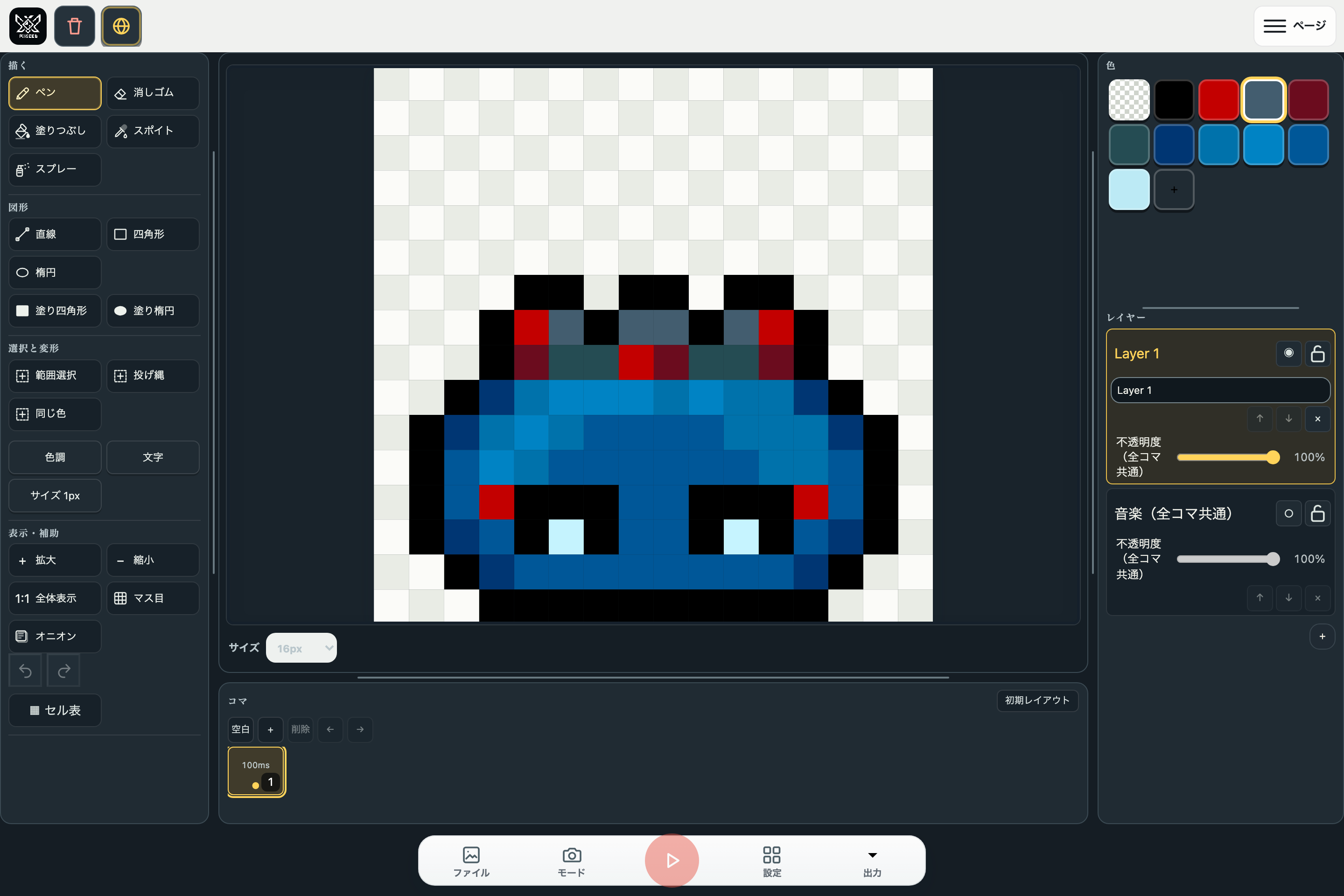The width and height of the screenshot is (1344, 896).
Task: Choose the 楕円 ellipse tool
Action: coord(55,273)
